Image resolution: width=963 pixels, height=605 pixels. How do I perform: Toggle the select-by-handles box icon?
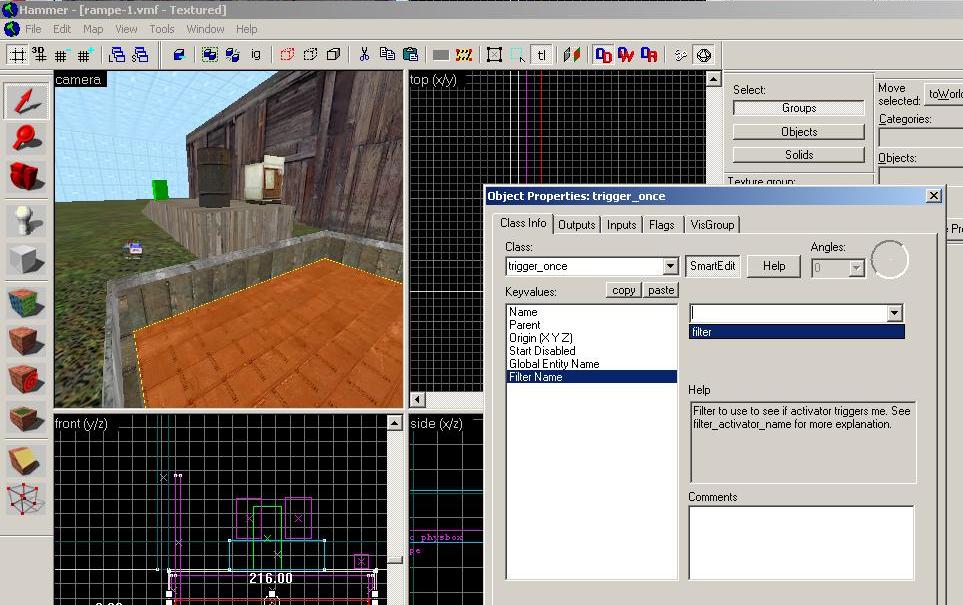494,55
